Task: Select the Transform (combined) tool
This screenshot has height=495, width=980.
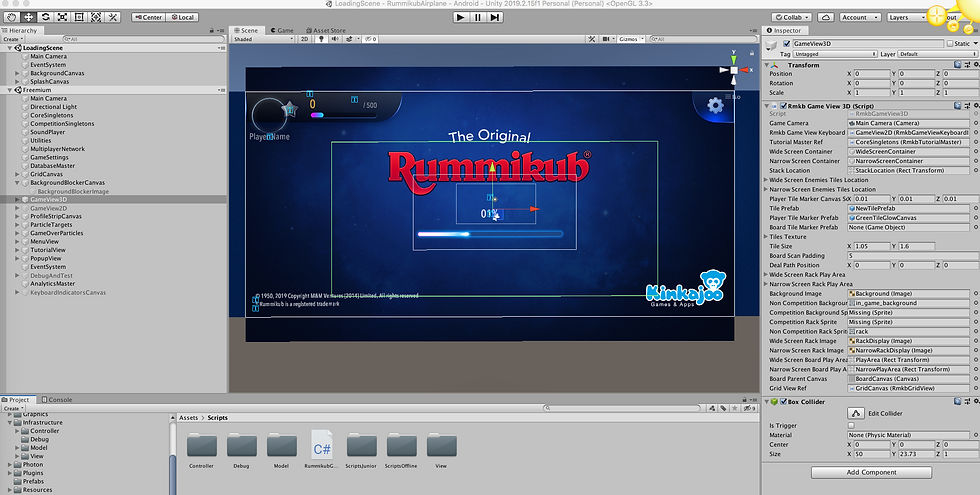Action: [x=96, y=17]
